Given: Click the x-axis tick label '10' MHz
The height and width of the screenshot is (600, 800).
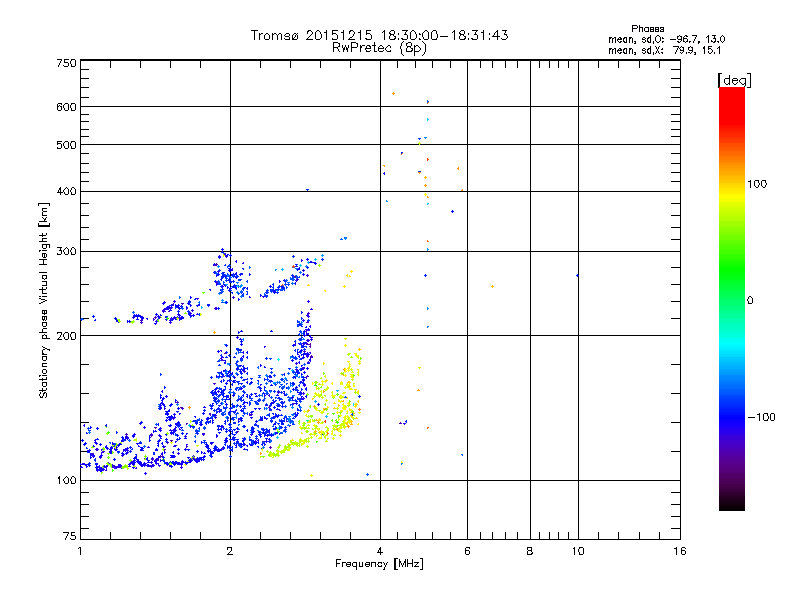Looking at the screenshot, I should pos(578,551).
